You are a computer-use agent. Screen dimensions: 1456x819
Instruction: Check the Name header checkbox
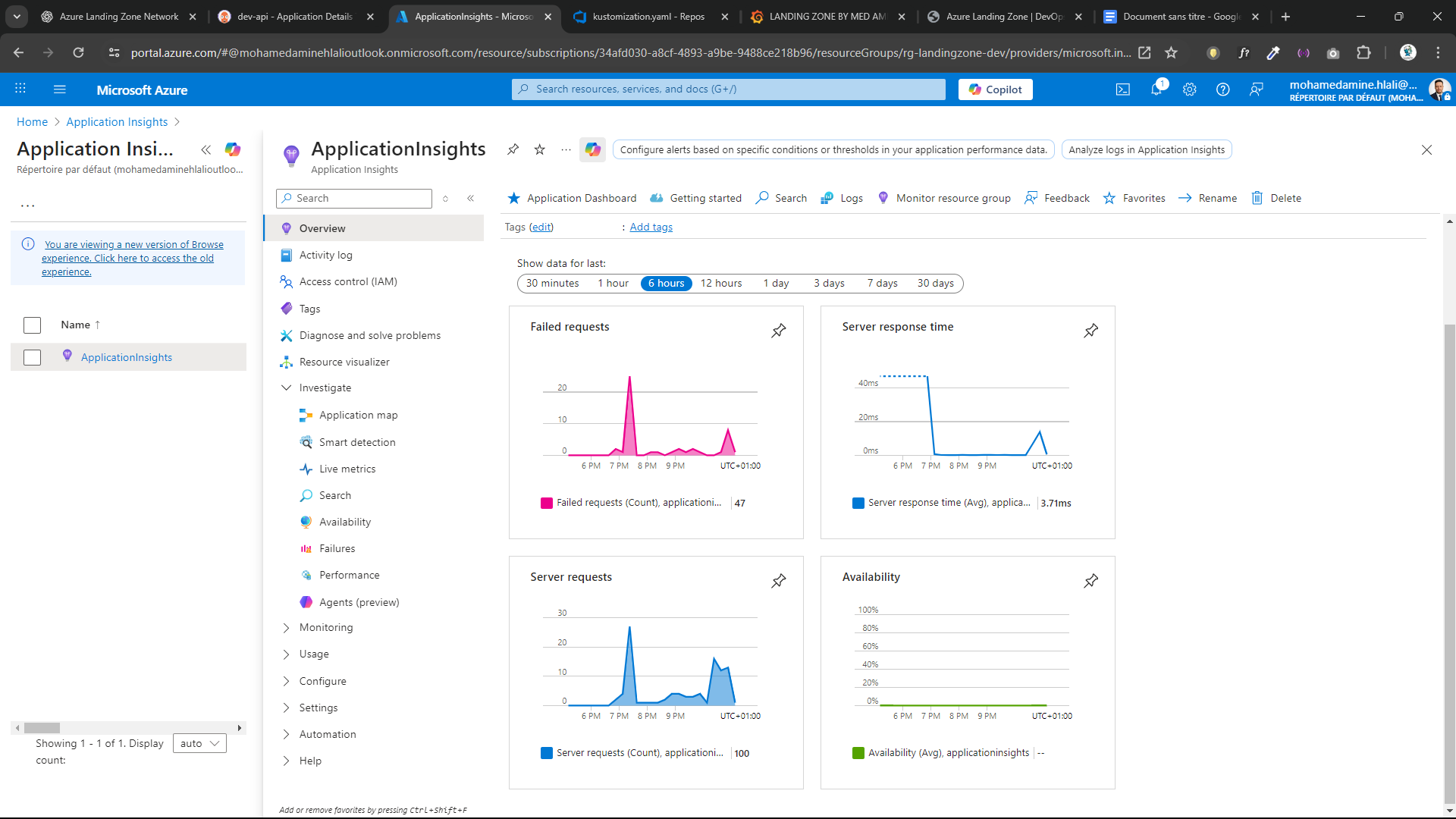pos(33,325)
